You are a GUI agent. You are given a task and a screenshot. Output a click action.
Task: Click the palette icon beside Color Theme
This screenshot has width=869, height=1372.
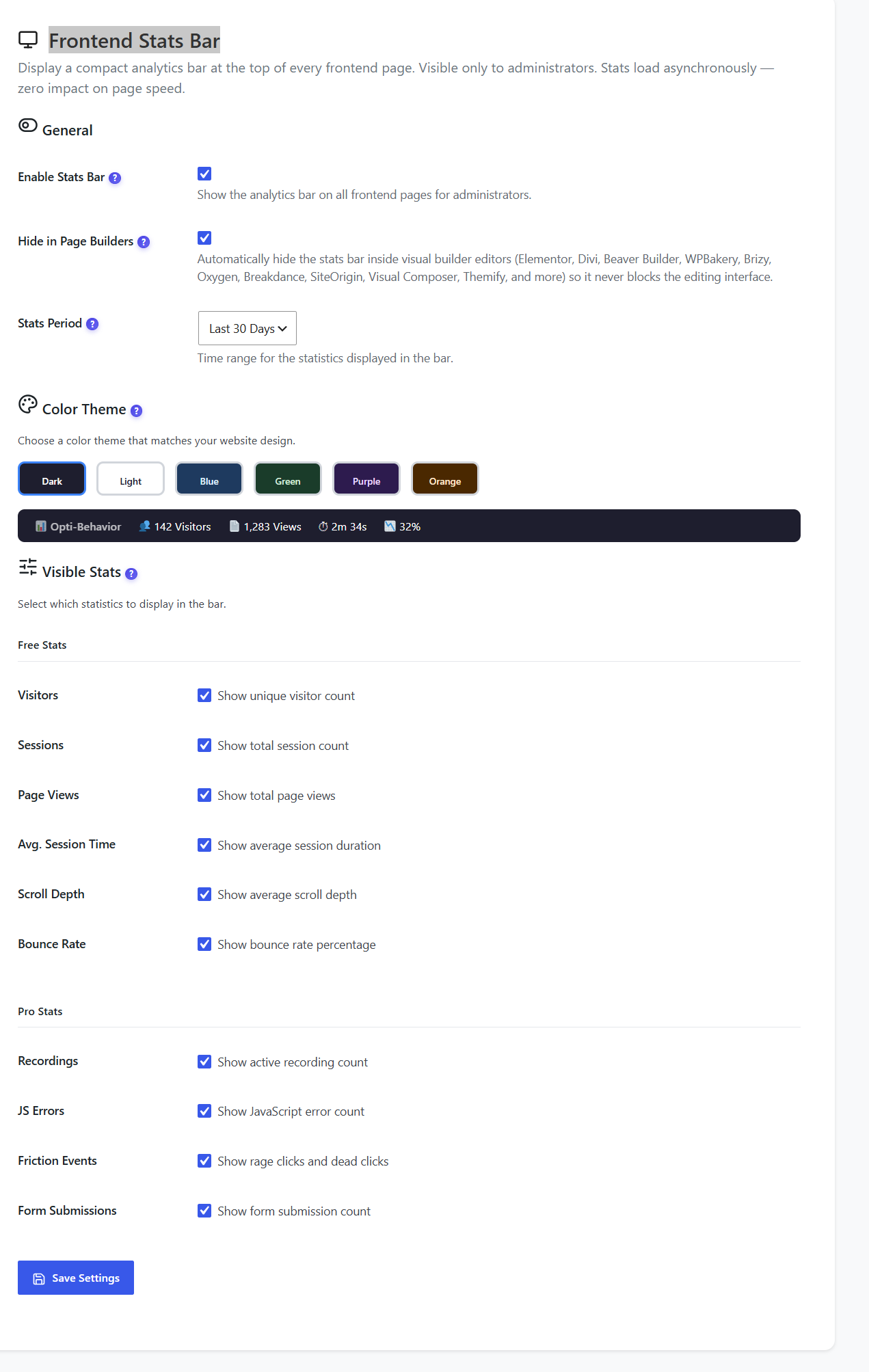click(28, 404)
